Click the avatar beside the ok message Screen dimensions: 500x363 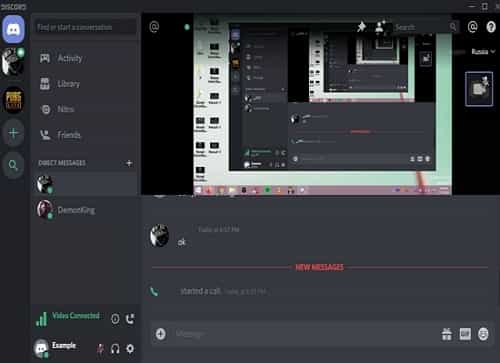[159, 235]
